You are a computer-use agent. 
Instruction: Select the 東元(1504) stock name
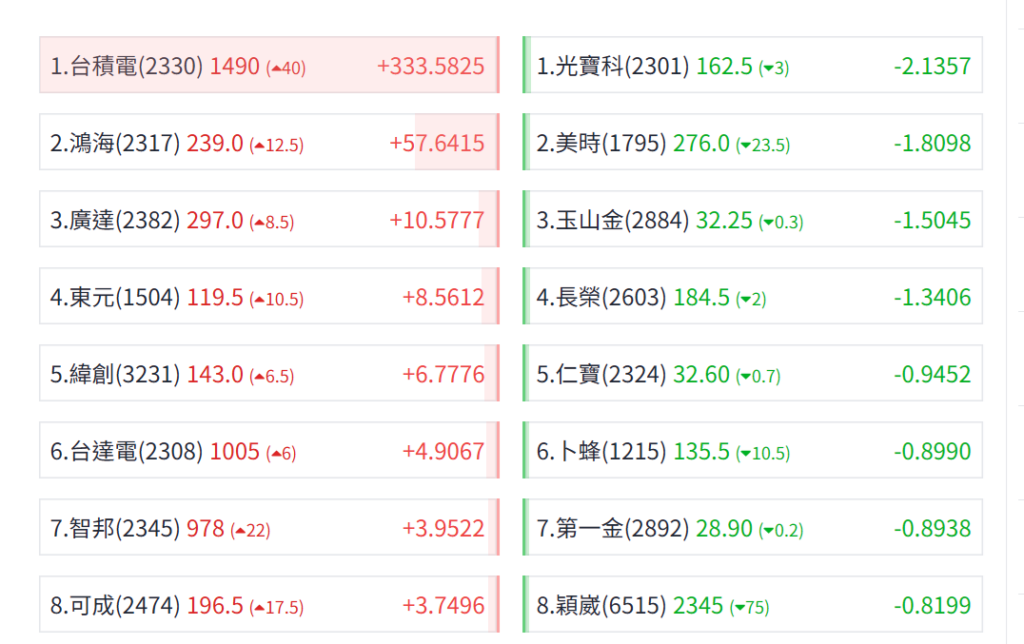115,298
